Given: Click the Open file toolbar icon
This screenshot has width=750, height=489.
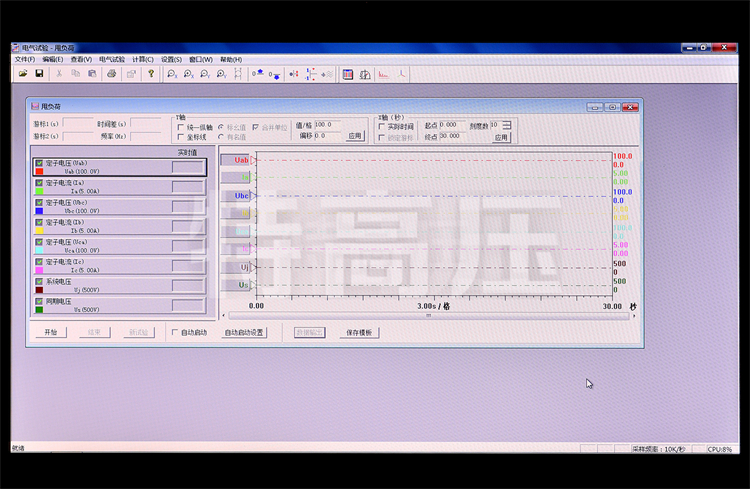Looking at the screenshot, I should (22, 74).
